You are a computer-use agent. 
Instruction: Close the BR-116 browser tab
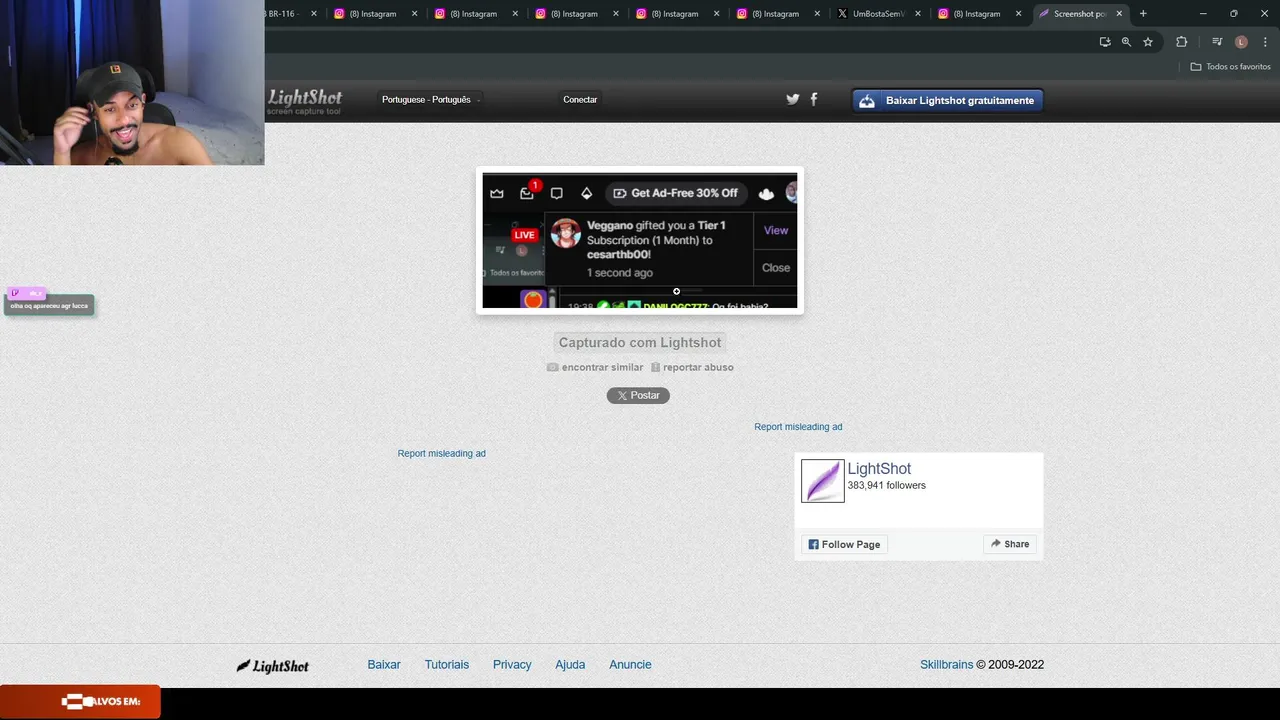pyautogui.click(x=314, y=14)
